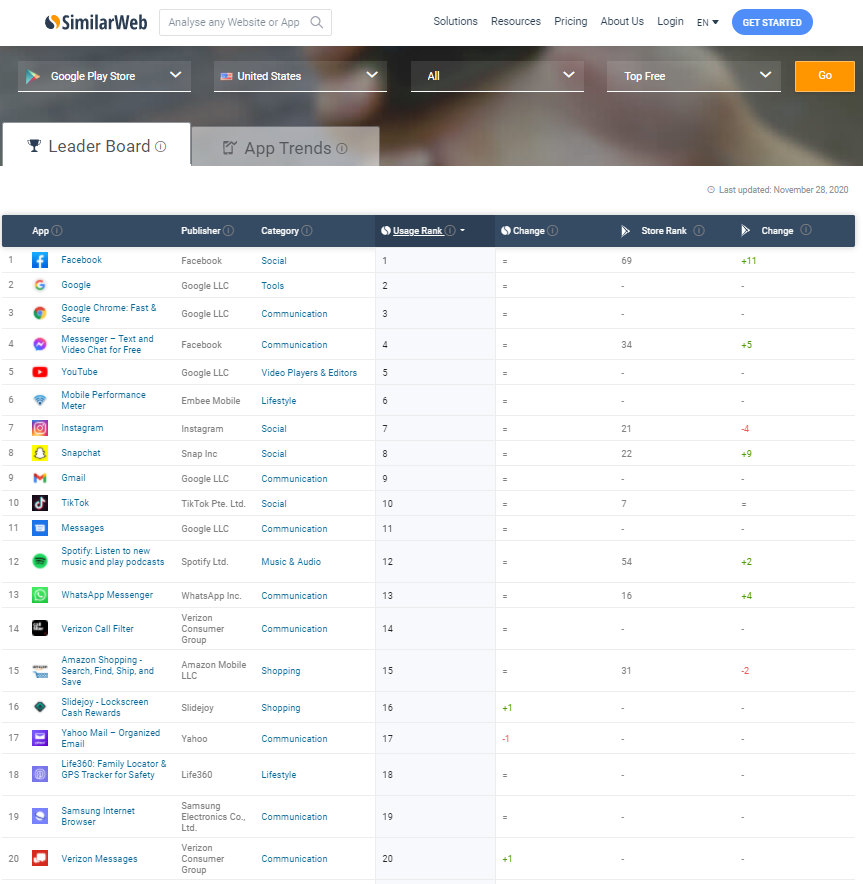Open the Resources menu
The image size is (863, 884).
pos(516,21)
